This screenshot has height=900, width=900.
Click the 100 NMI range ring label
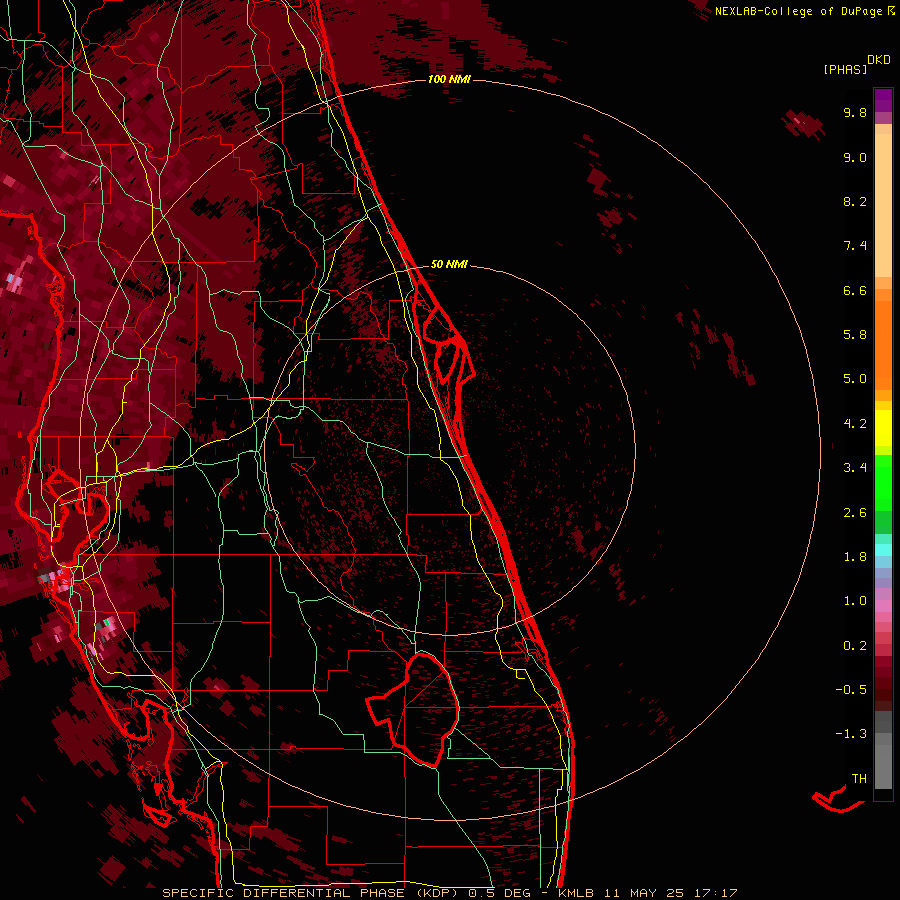tap(449, 79)
